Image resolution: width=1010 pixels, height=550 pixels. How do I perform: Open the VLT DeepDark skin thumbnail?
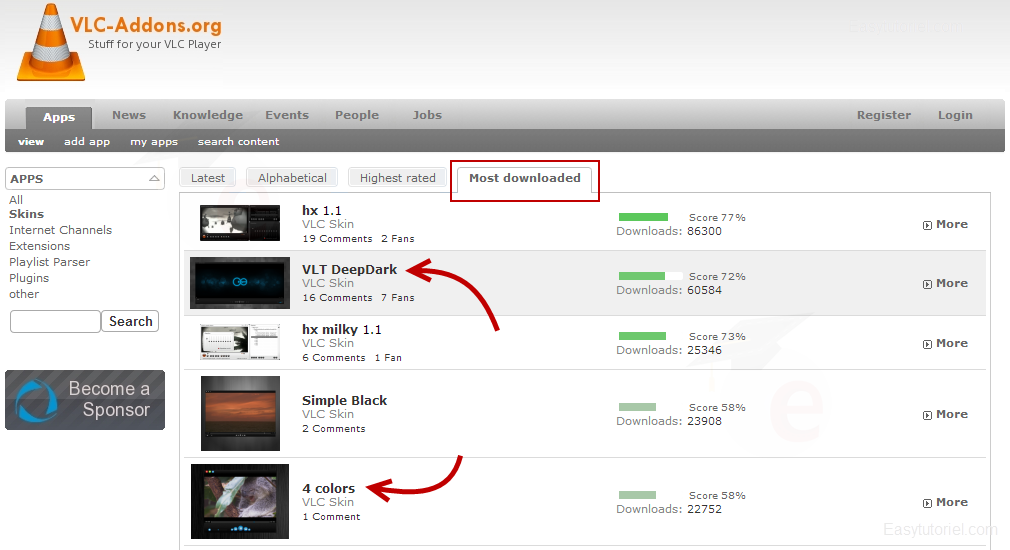pyautogui.click(x=240, y=283)
